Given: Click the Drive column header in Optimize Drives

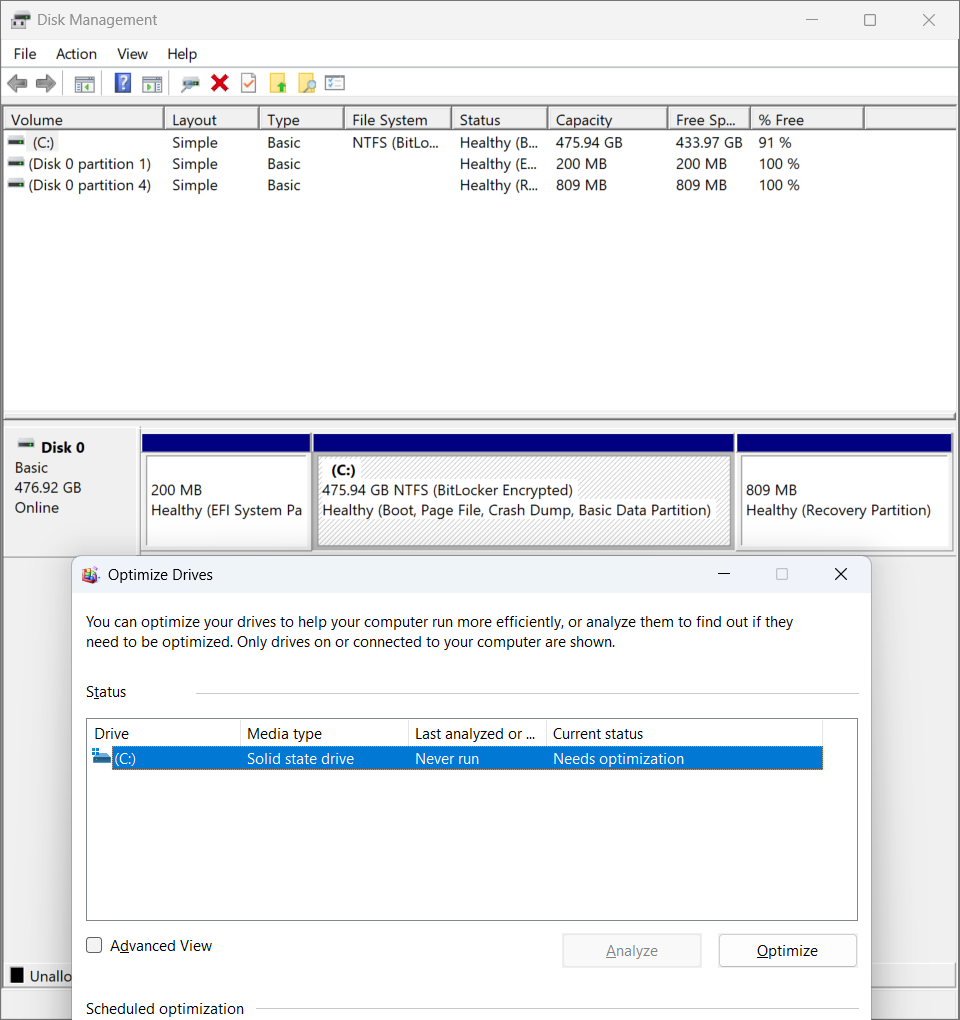Looking at the screenshot, I should pos(163,734).
